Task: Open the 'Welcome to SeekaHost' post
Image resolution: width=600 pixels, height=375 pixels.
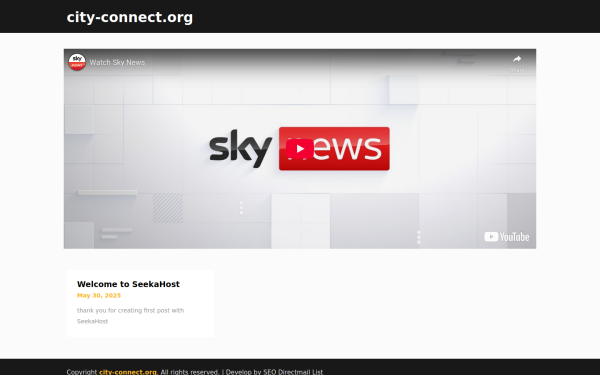Action: (x=128, y=284)
